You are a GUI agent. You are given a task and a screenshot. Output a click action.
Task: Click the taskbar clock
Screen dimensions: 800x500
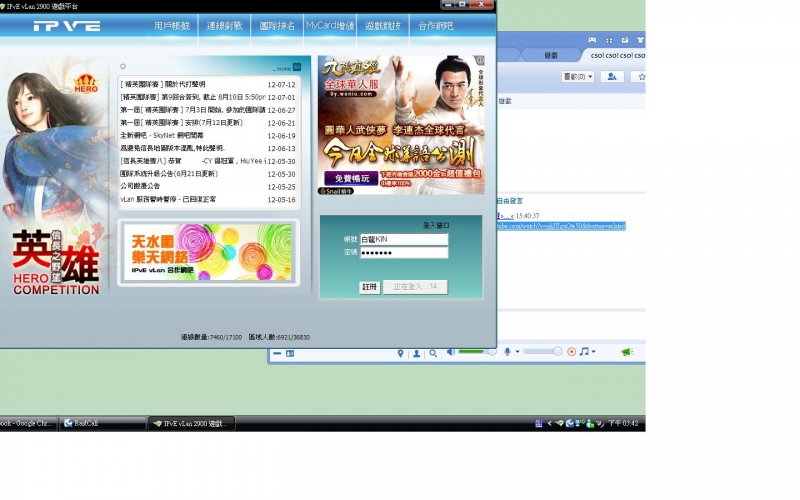(623, 423)
